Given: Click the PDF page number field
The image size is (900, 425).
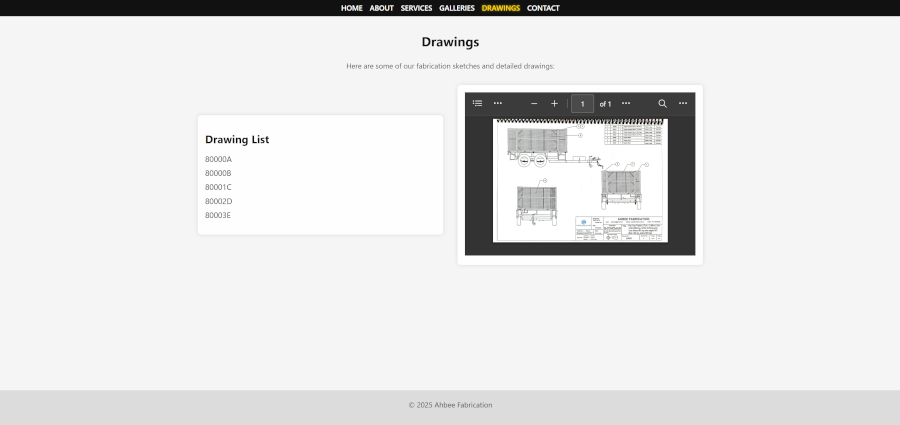Looking at the screenshot, I should pos(582,103).
